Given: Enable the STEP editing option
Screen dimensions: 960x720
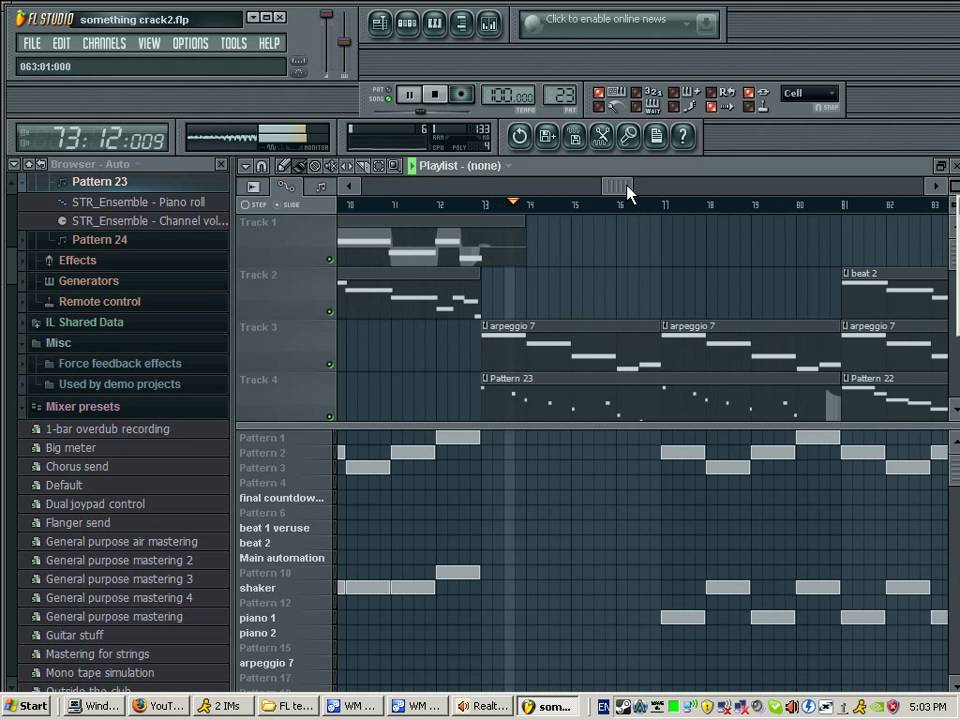Looking at the screenshot, I should [x=246, y=205].
